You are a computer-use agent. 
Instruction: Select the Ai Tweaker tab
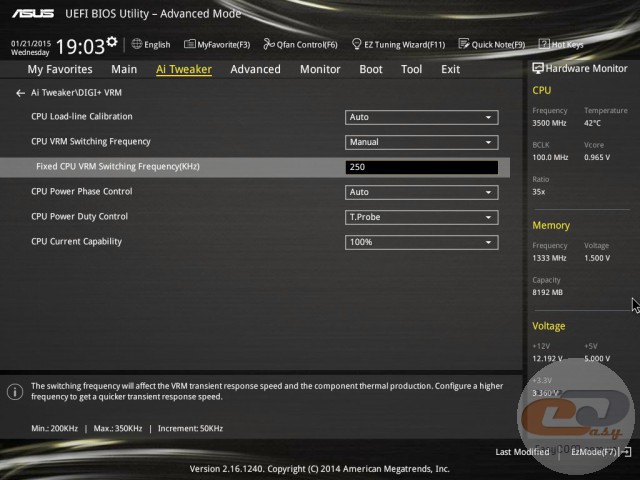[x=184, y=69]
